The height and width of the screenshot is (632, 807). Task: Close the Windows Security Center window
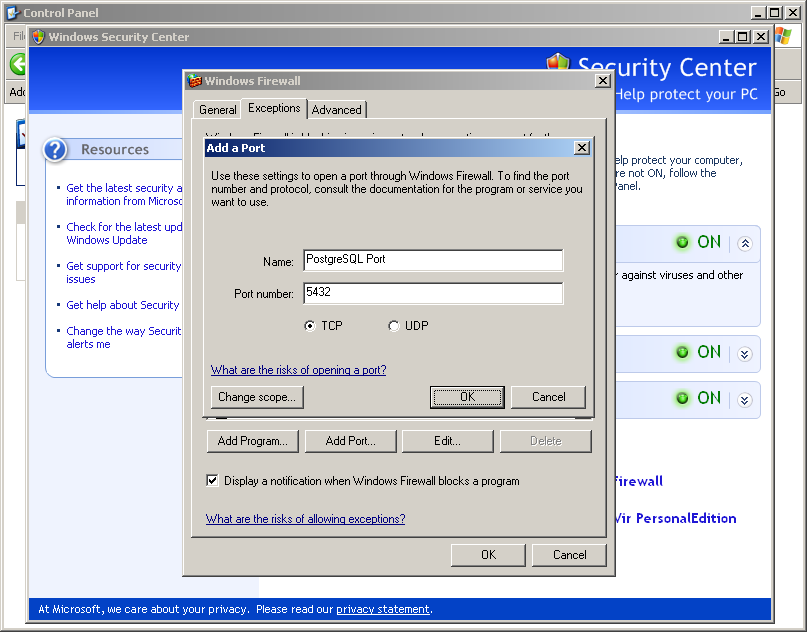[760, 37]
